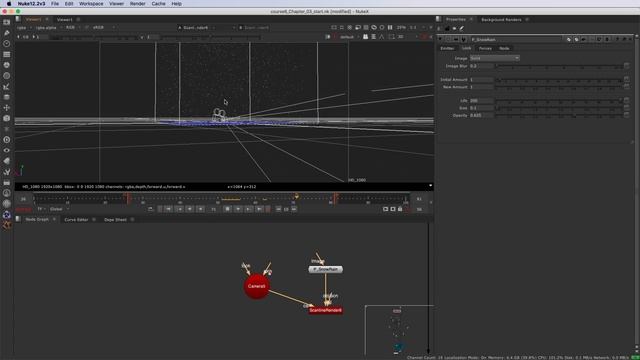
Task: Switch to the Curve Editor tab
Action: click(x=76, y=220)
